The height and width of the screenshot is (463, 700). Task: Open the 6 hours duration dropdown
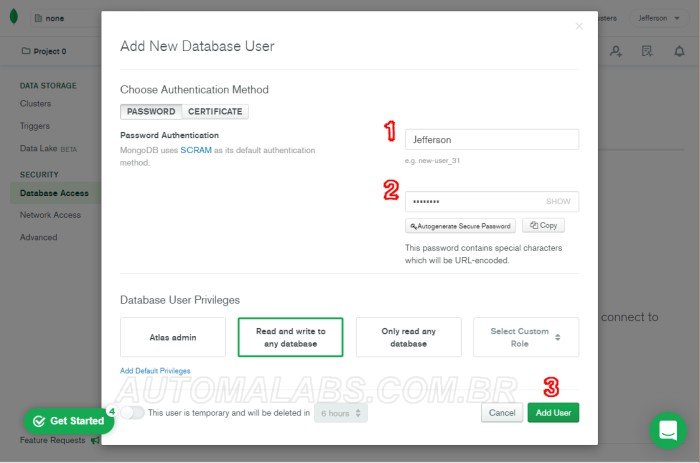coord(341,413)
